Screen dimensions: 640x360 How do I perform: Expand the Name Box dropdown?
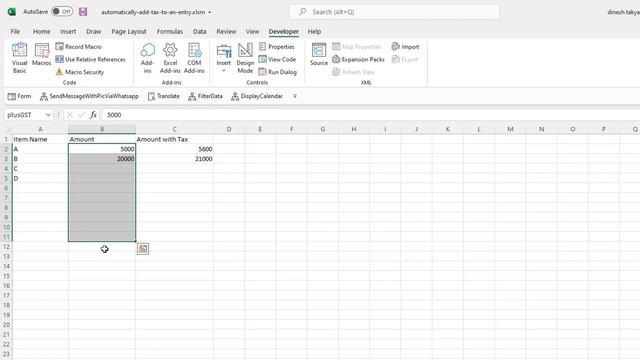point(48,115)
